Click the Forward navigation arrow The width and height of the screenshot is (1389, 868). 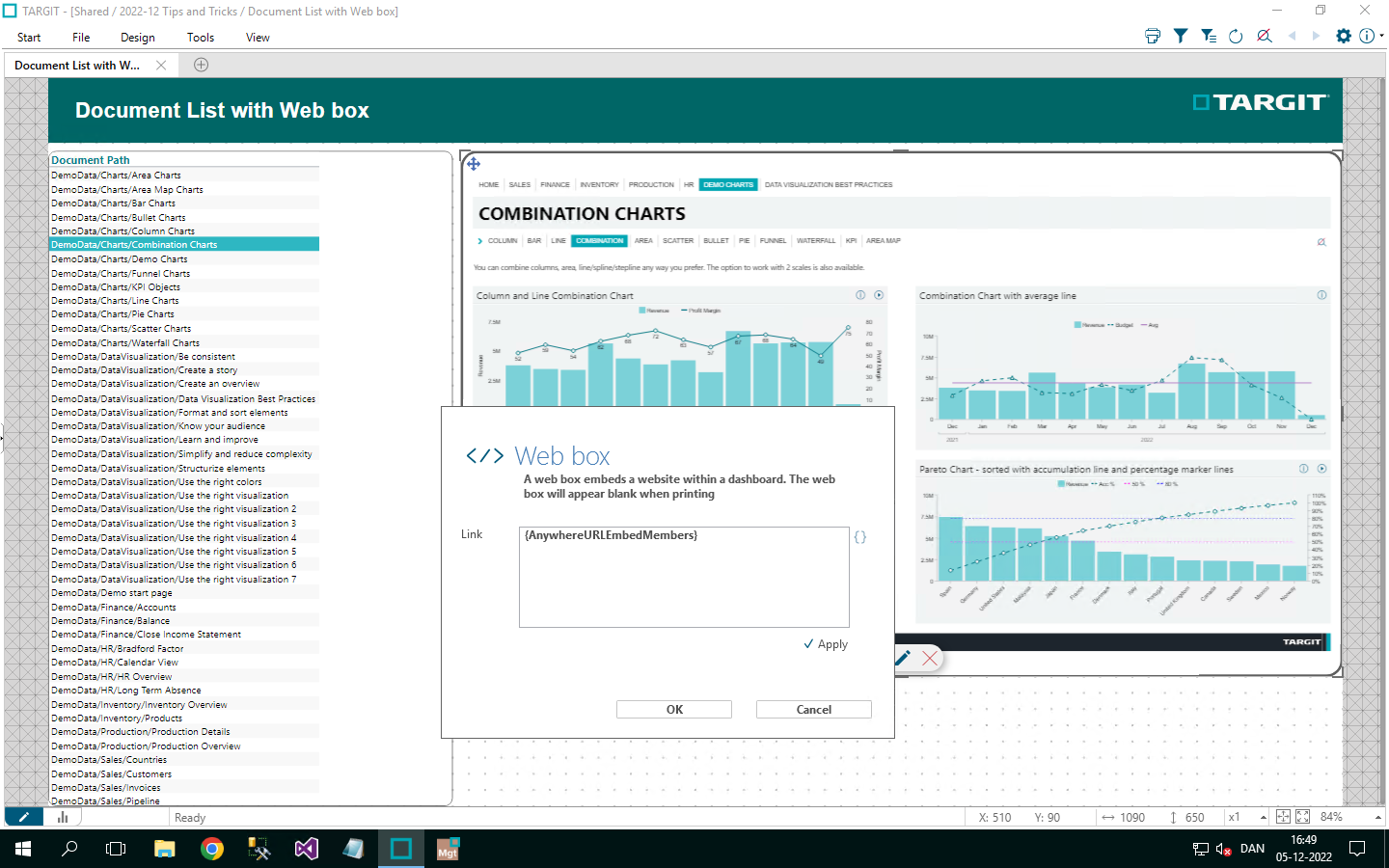pyautogui.click(x=1316, y=36)
